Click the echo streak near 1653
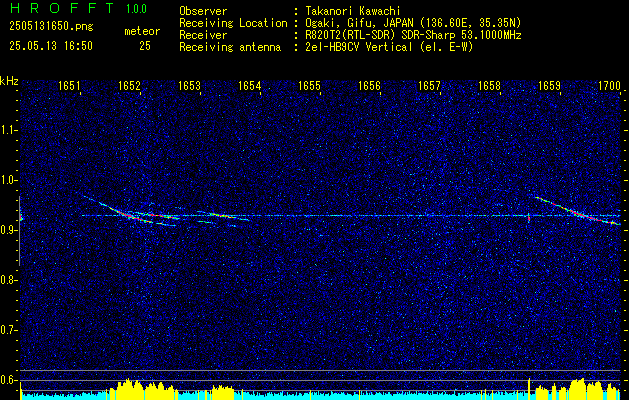 tap(223, 217)
